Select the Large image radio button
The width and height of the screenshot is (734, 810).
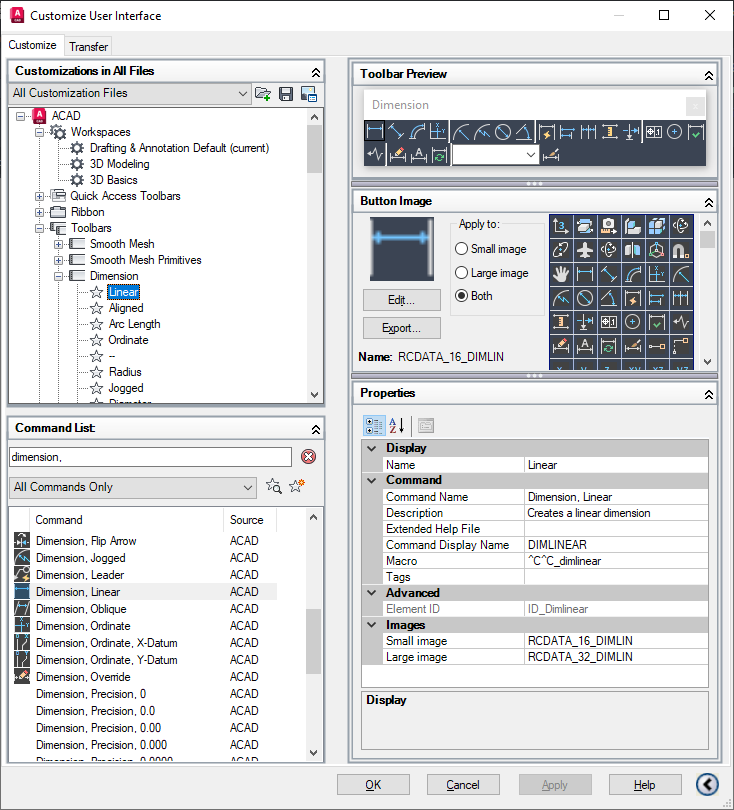point(461,272)
